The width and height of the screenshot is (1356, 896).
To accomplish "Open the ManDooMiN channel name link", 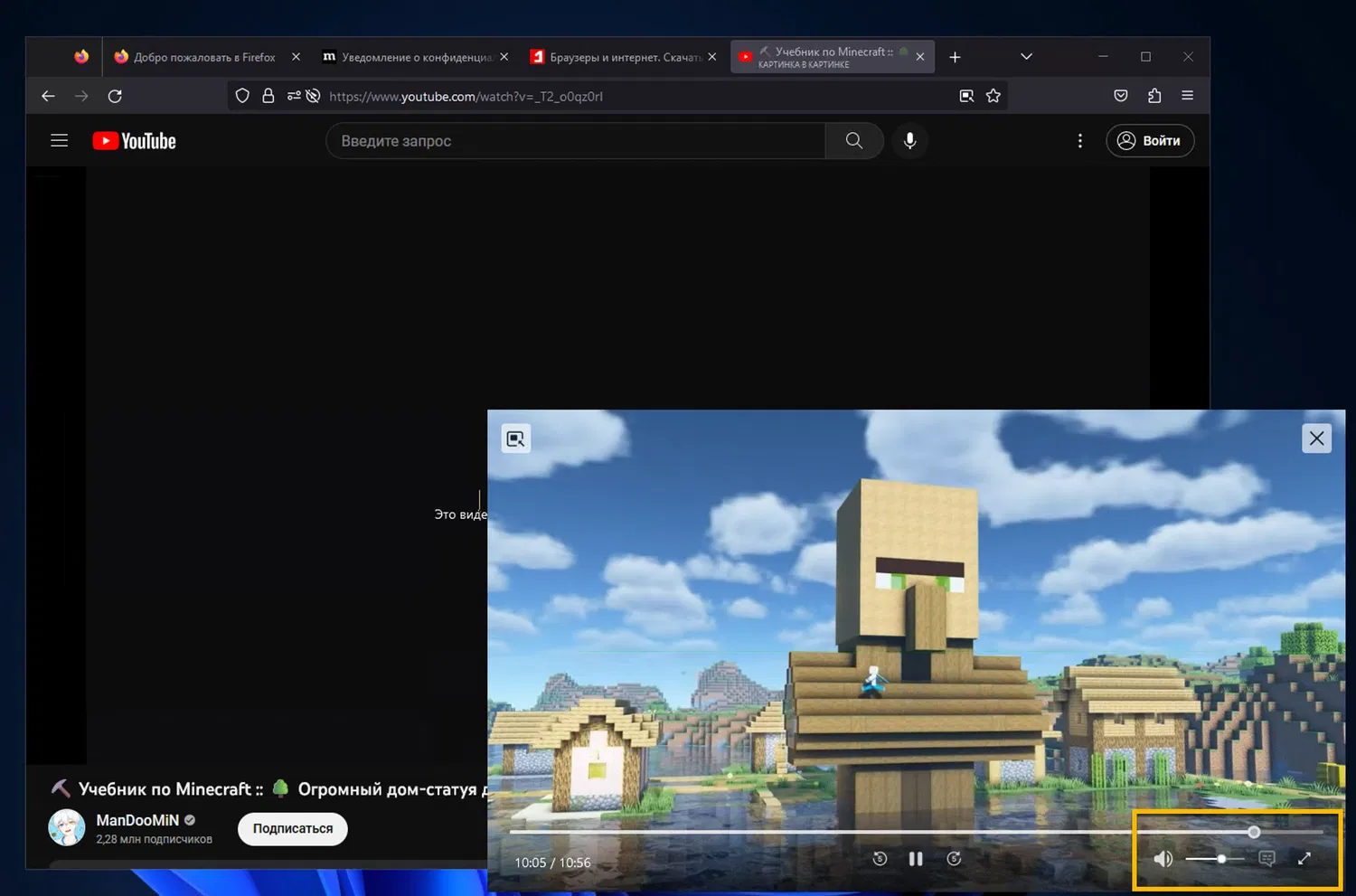I will click(x=138, y=820).
